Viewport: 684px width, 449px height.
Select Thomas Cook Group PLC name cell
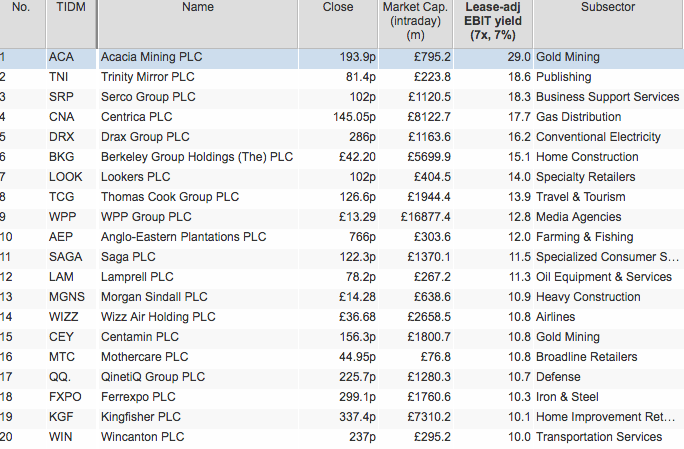click(170, 197)
